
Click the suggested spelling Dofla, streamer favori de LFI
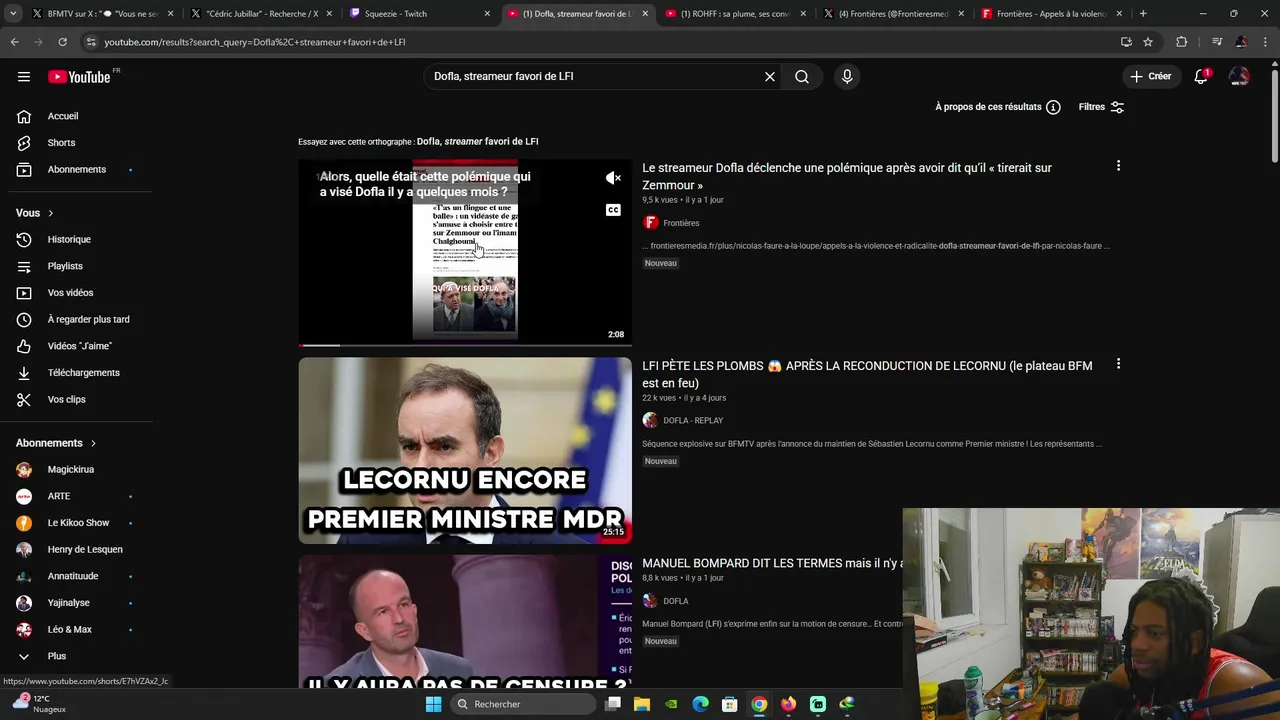coord(477,142)
